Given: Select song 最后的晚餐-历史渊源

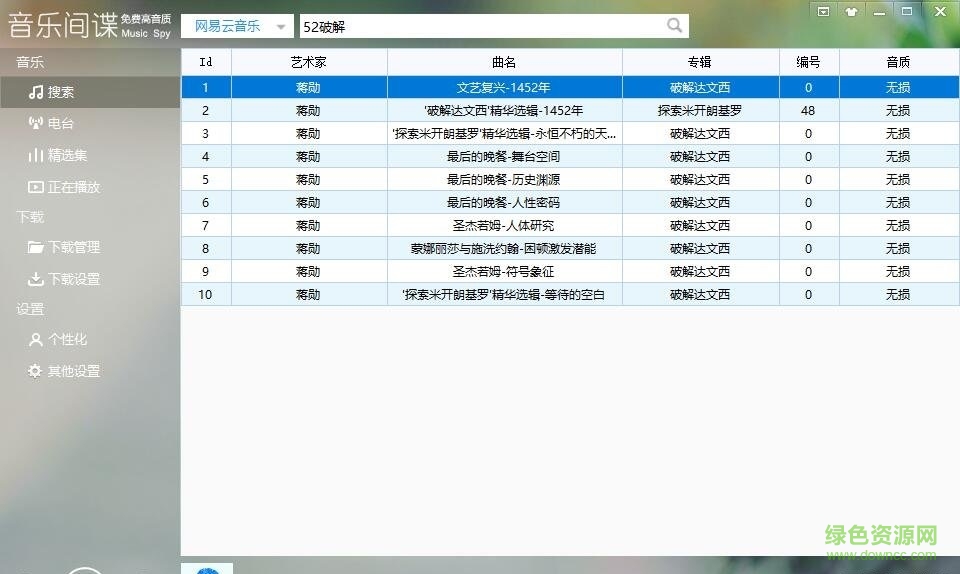Looking at the screenshot, I should [503, 180].
